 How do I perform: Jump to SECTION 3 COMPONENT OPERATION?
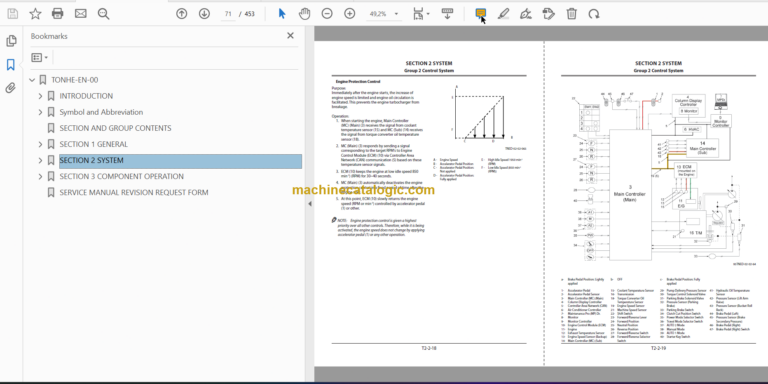[x=122, y=176]
